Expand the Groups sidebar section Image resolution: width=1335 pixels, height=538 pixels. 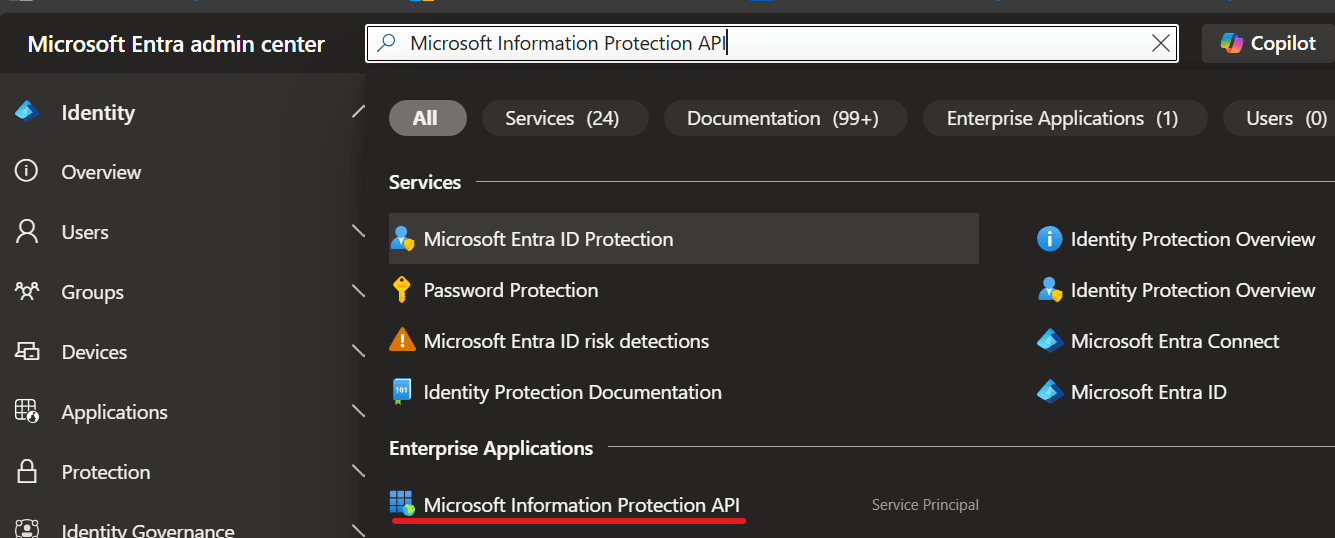point(358,292)
